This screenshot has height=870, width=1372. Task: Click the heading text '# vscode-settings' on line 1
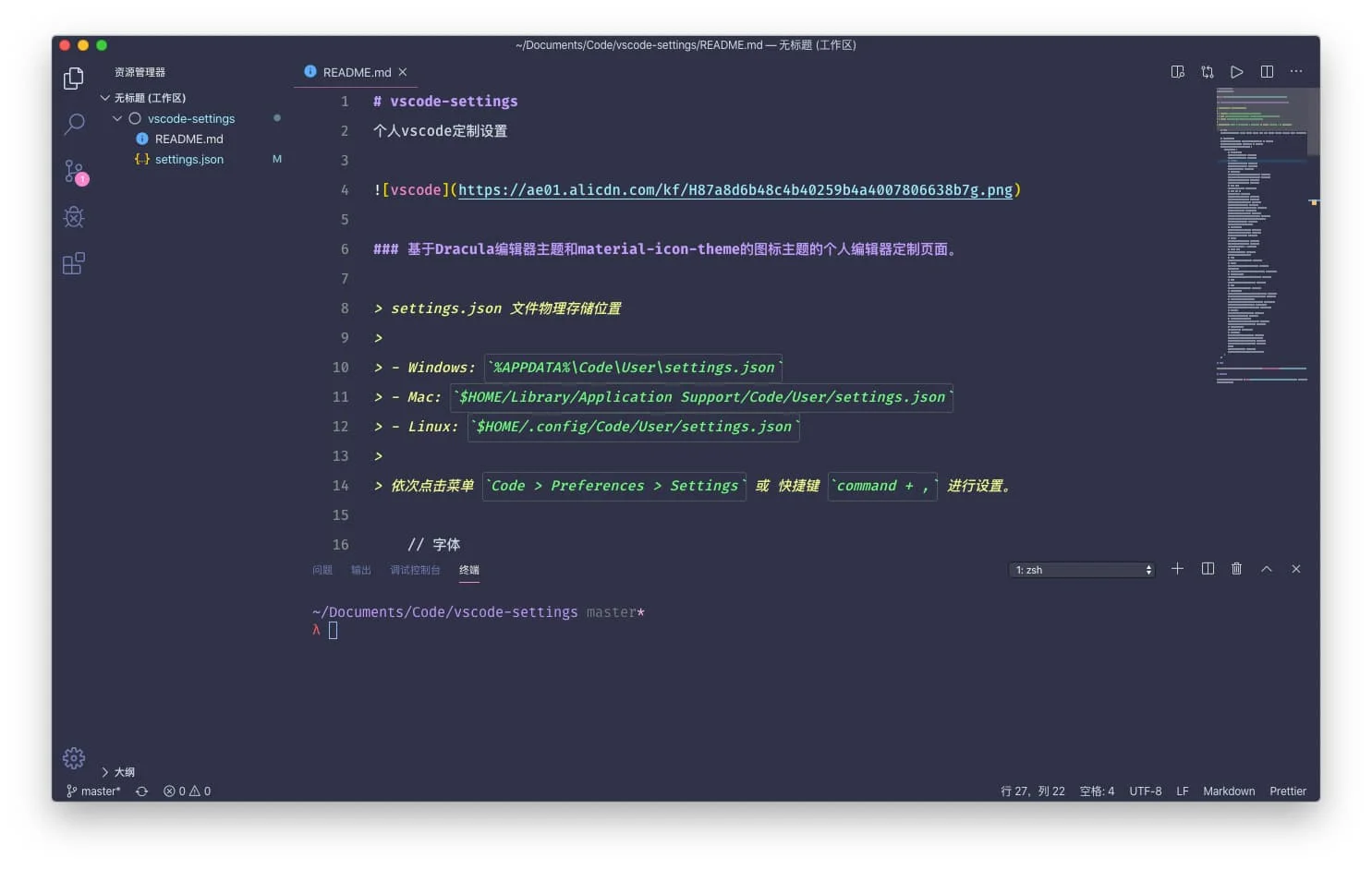click(445, 102)
